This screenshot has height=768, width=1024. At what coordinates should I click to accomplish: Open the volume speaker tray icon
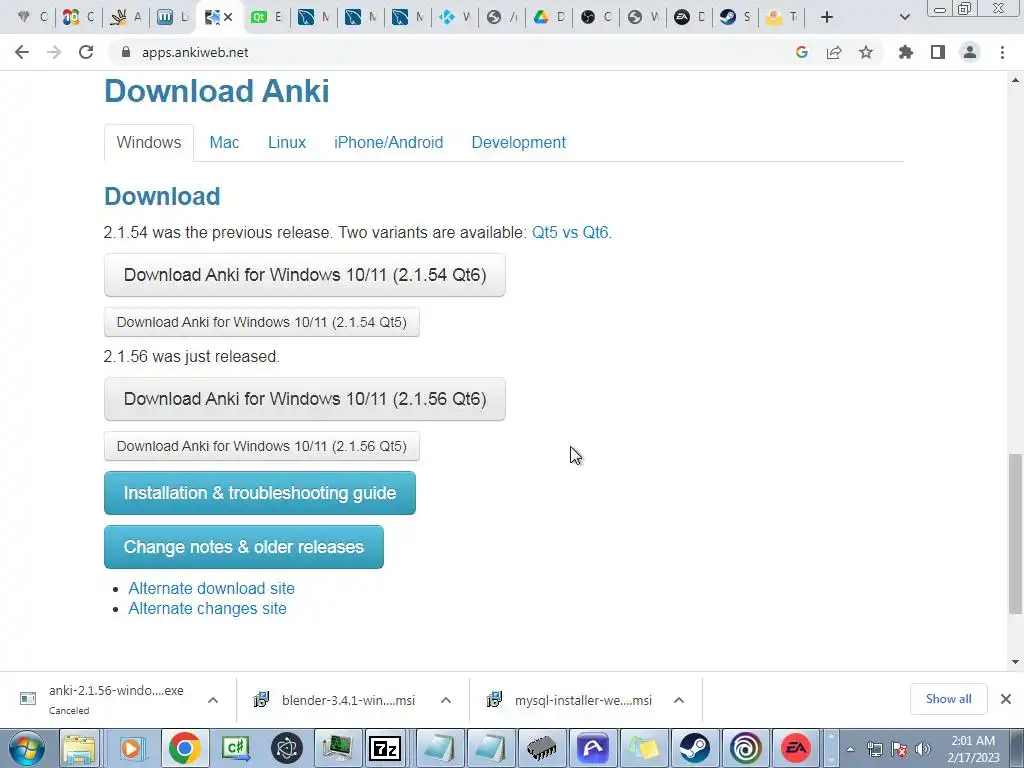click(923, 749)
